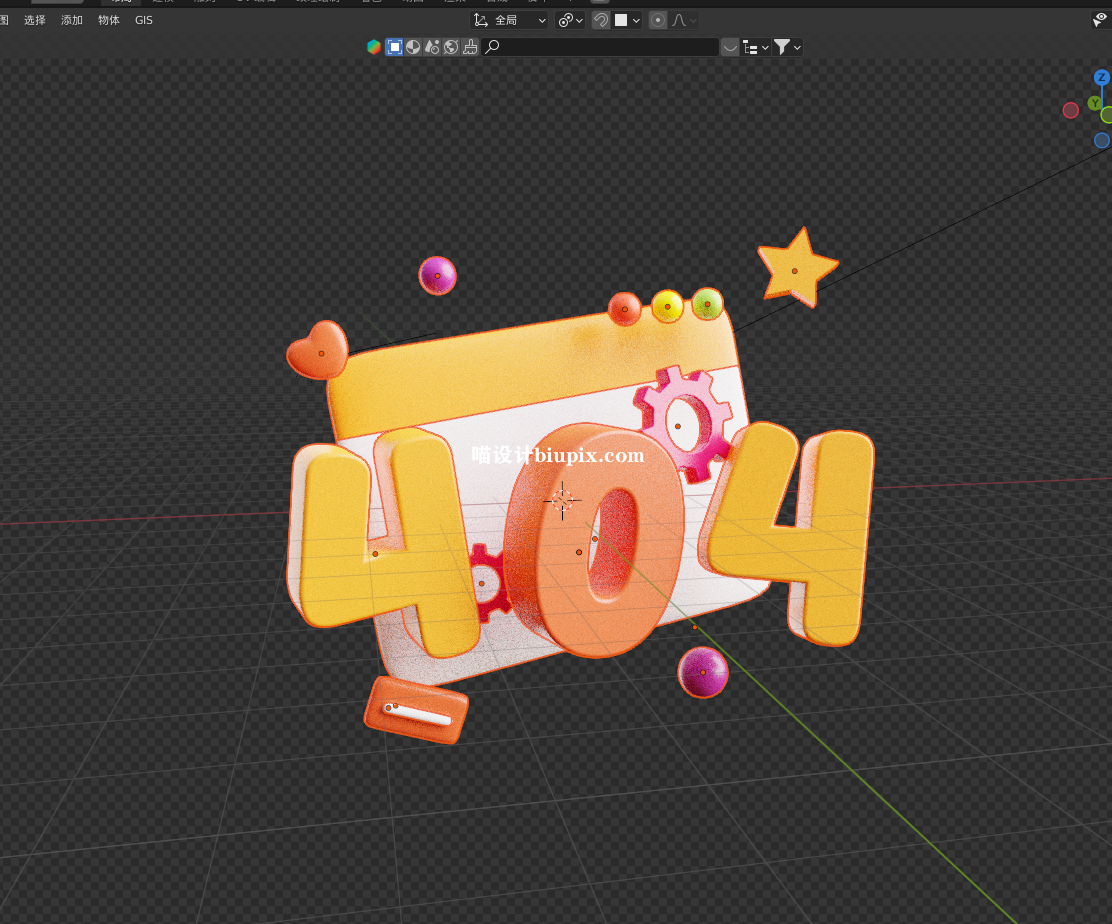Toggle the snap magnet button
This screenshot has width=1112, height=924.
click(601, 20)
